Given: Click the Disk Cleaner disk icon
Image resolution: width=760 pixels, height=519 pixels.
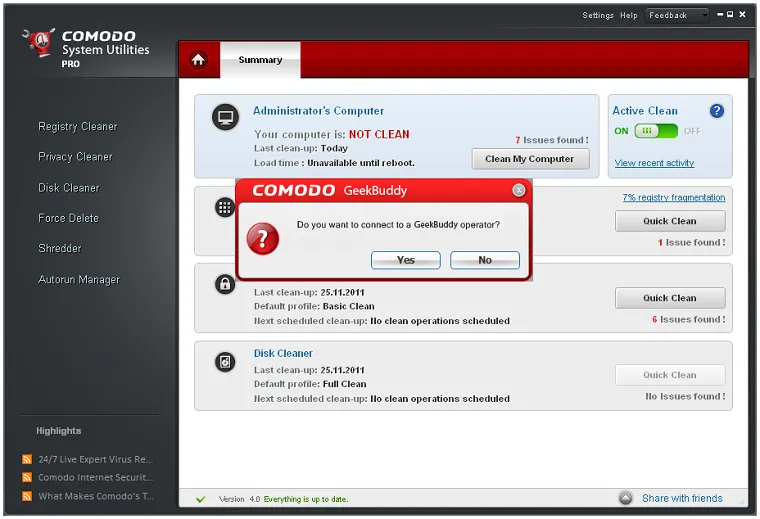Looking at the screenshot, I should click(x=225, y=362).
